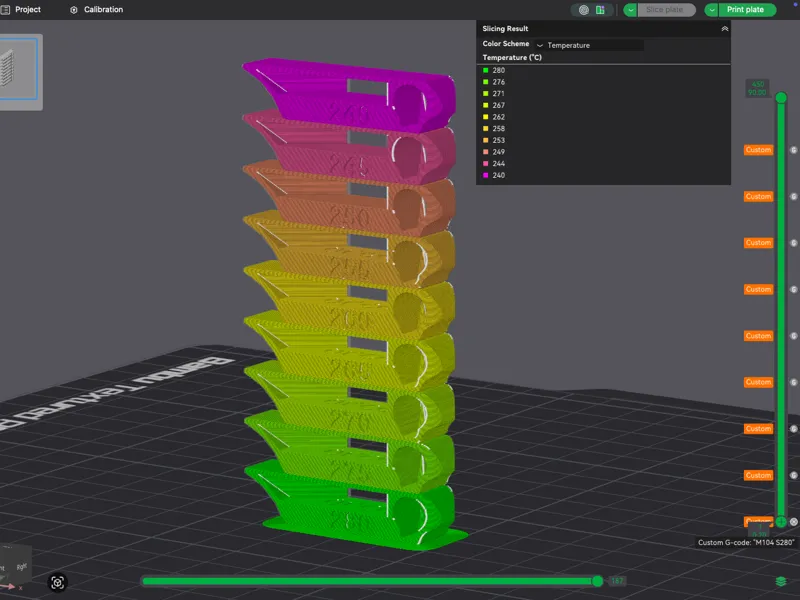
Task: Click the green plate layout icon
Action: click(x=601, y=10)
